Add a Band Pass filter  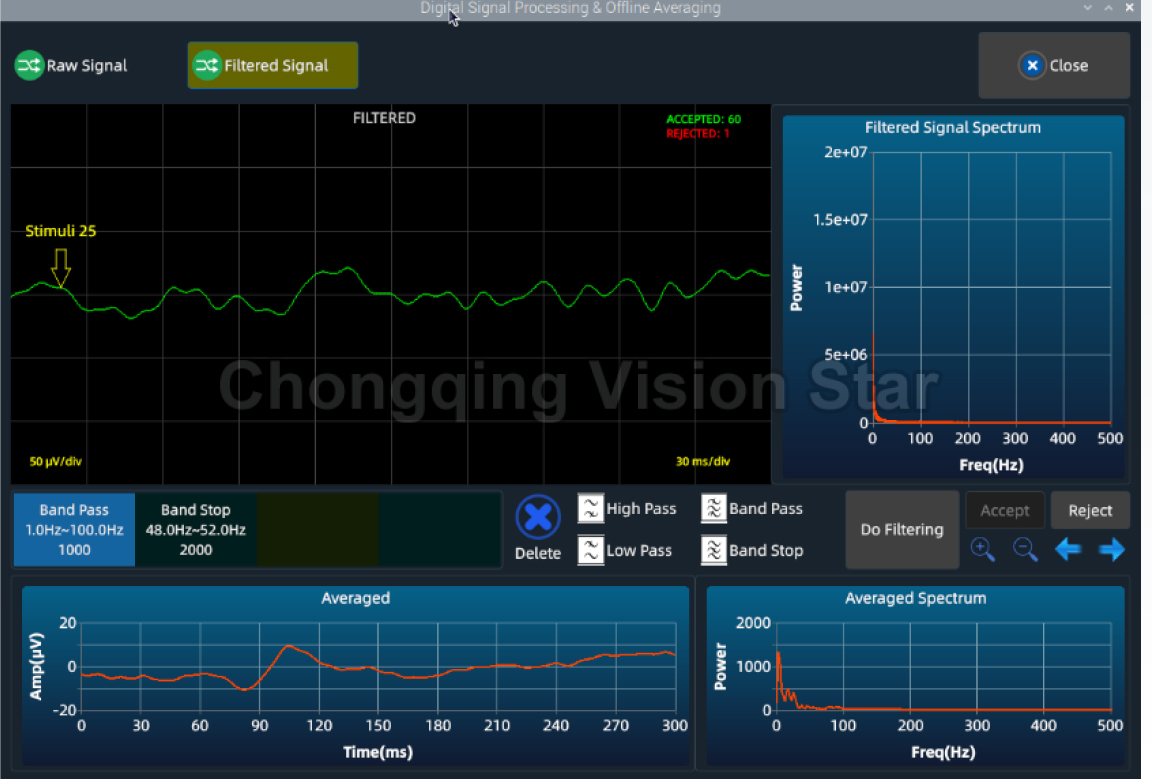coord(752,508)
